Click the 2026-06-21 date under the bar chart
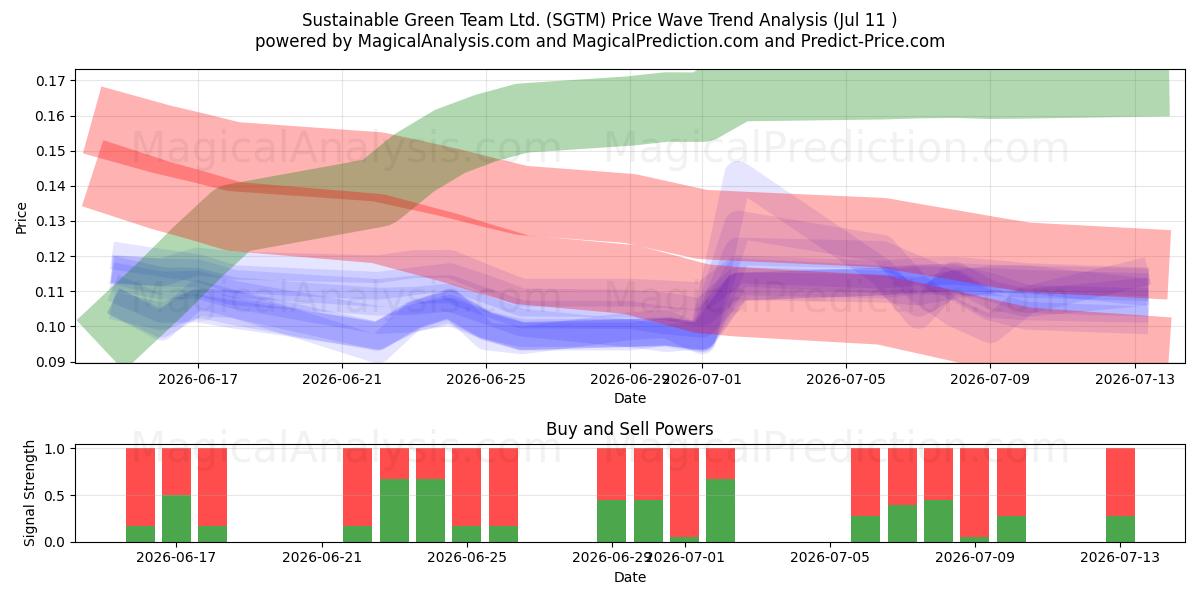Image resolution: width=1200 pixels, height=600 pixels. pyautogui.click(x=322, y=559)
